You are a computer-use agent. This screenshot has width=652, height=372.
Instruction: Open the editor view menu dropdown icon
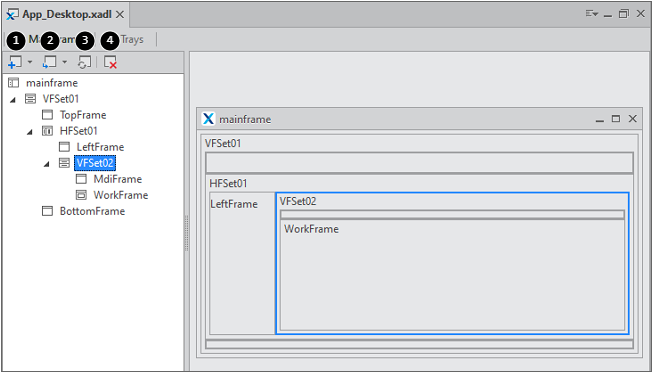591,14
